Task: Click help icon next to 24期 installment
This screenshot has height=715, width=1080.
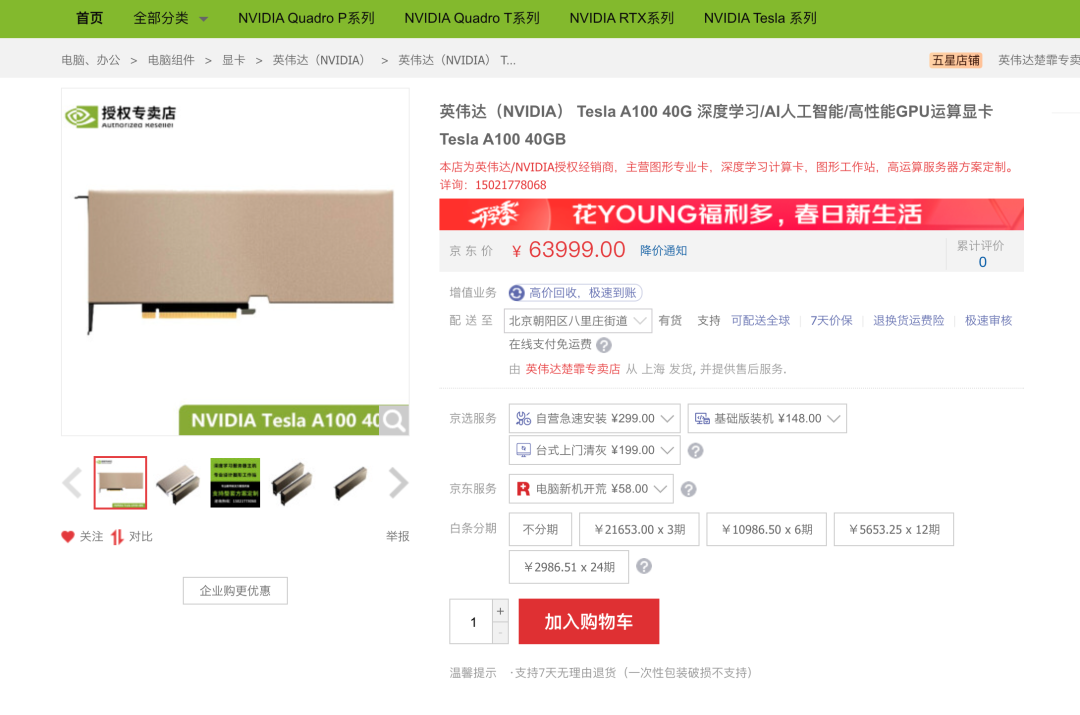Action: 644,566
